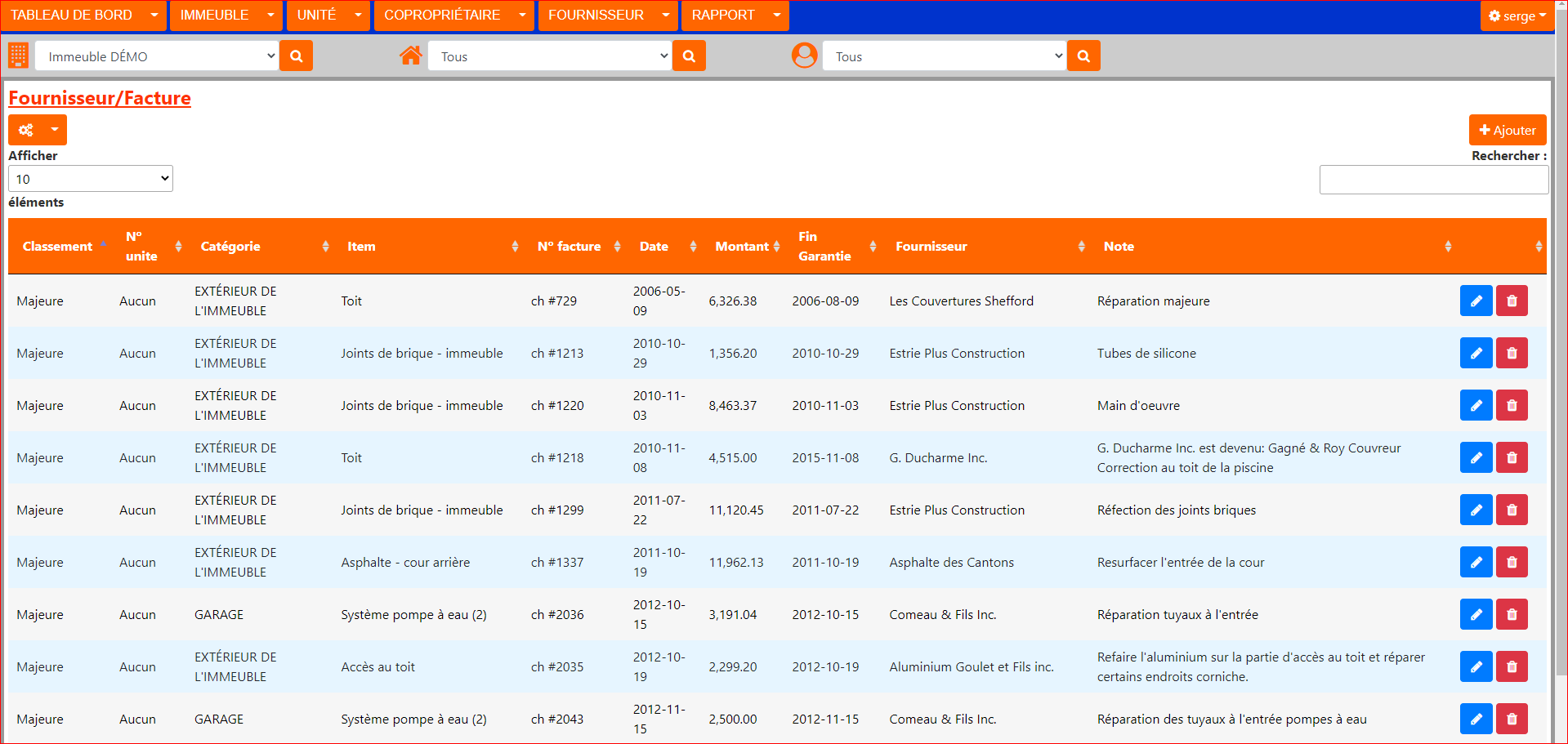Click the Rechercher search input field

(1433, 180)
